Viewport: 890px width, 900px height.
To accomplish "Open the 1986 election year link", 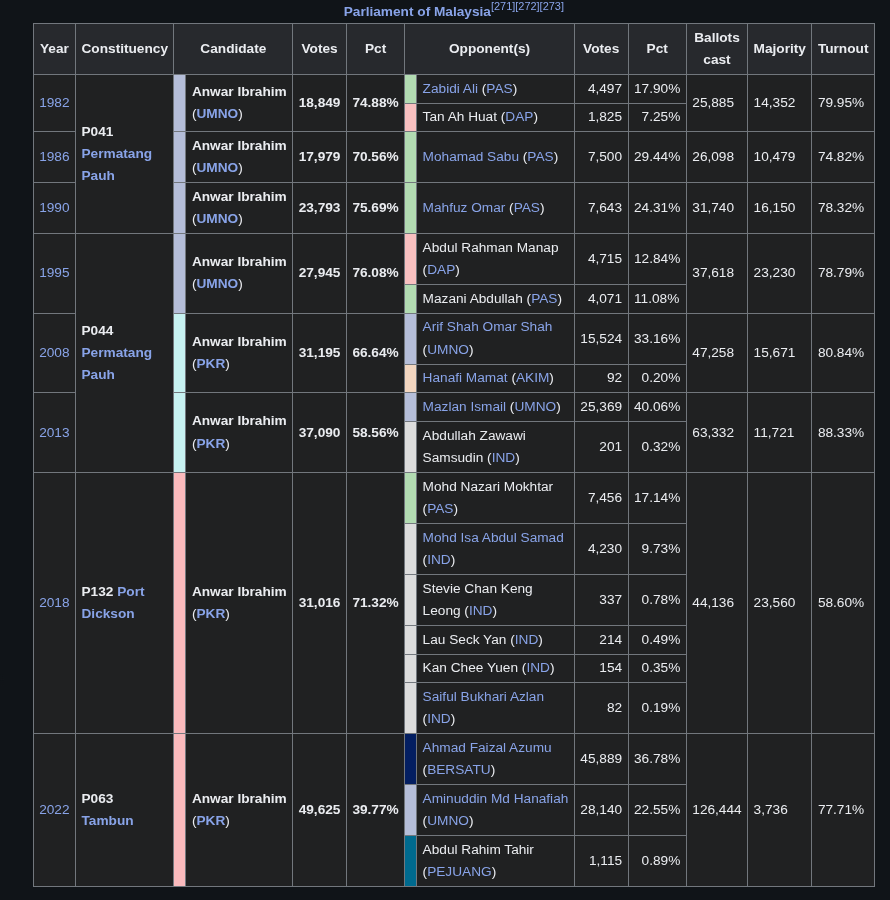I will pyautogui.click(x=54, y=157).
